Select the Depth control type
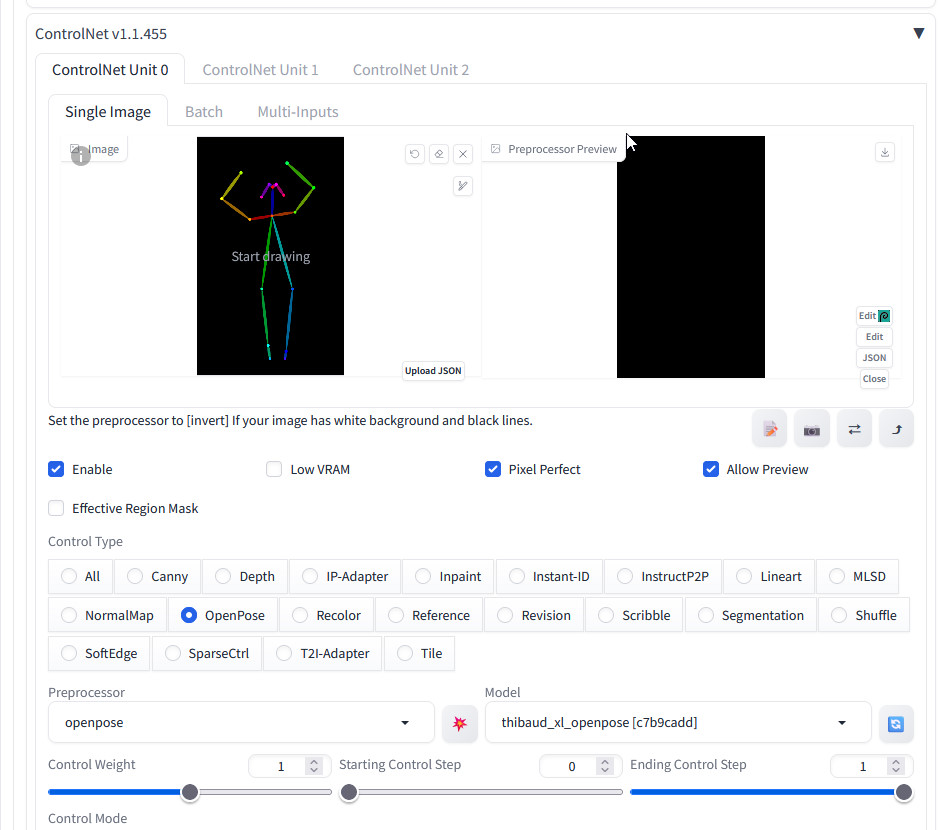 click(246, 576)
